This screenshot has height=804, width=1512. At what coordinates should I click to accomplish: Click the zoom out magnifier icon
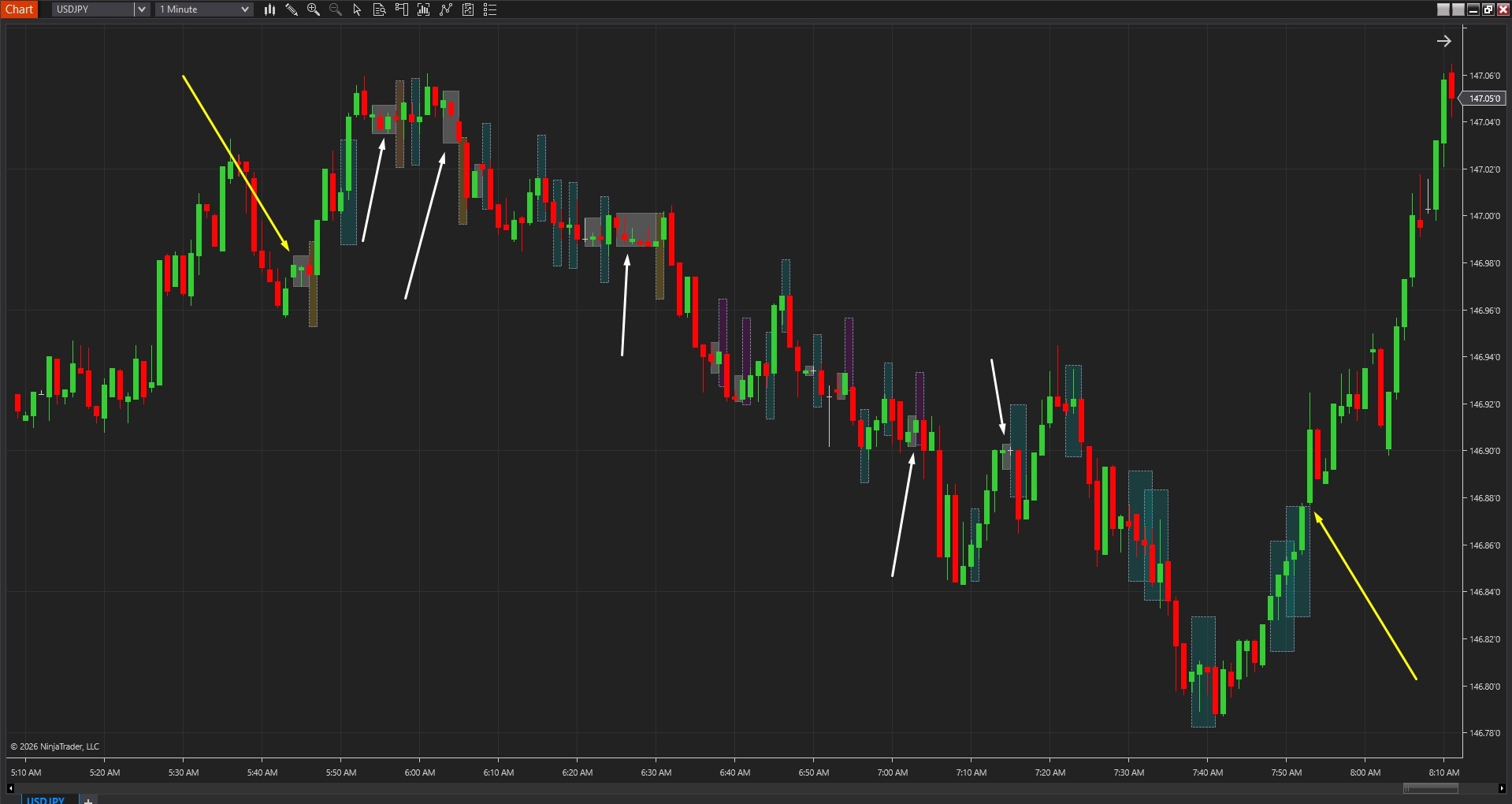click(x=336, y=9)
